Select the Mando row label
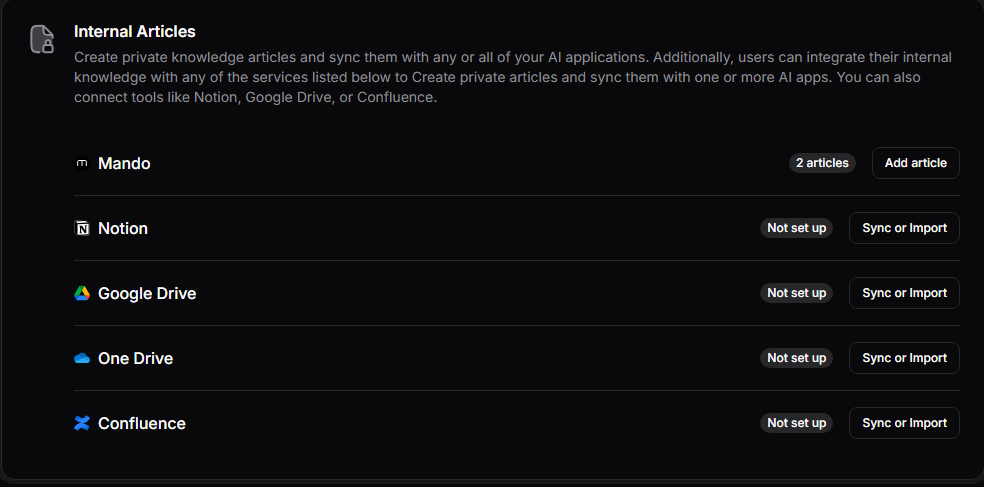The height and width of the screenshot is (487, 984). tap(124, 163)
